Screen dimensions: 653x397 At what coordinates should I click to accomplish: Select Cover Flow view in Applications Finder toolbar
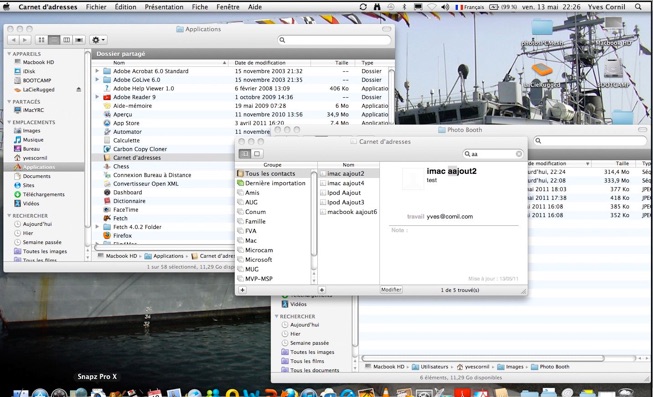pos(79,40)
